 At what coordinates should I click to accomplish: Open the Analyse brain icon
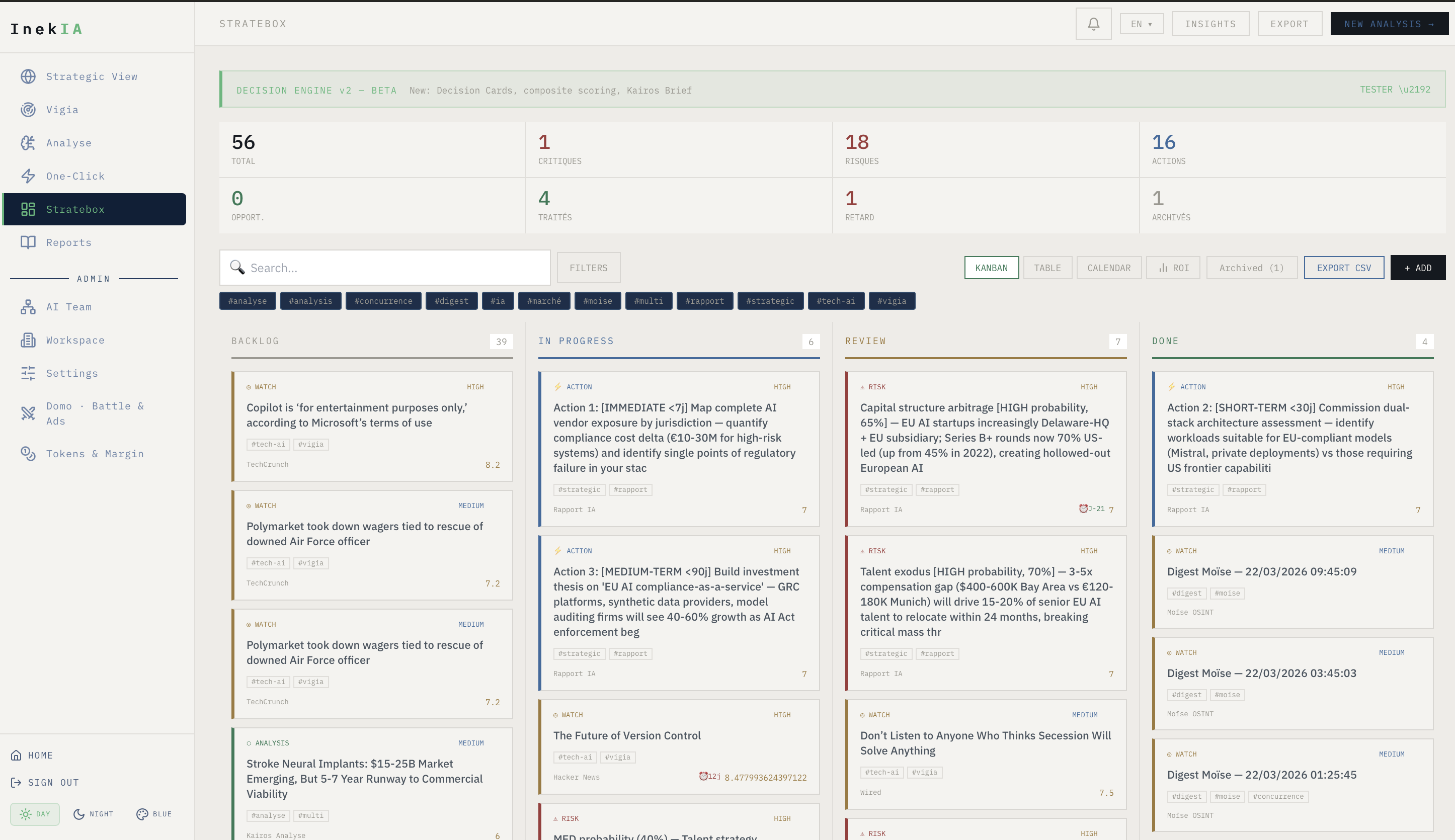[x=28, y=143]
